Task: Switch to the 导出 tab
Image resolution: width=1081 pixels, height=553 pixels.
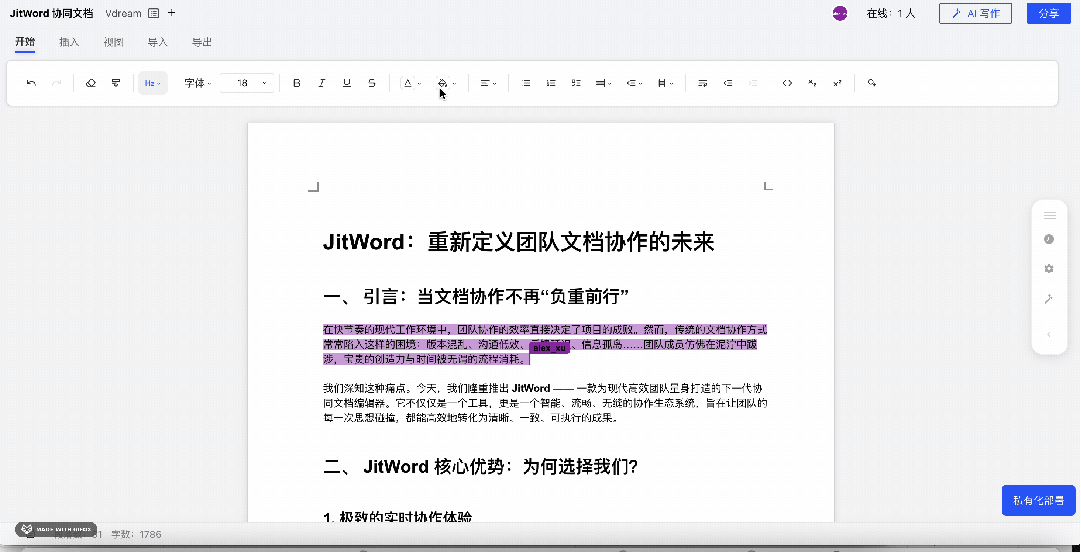Action: coord(202,42)
